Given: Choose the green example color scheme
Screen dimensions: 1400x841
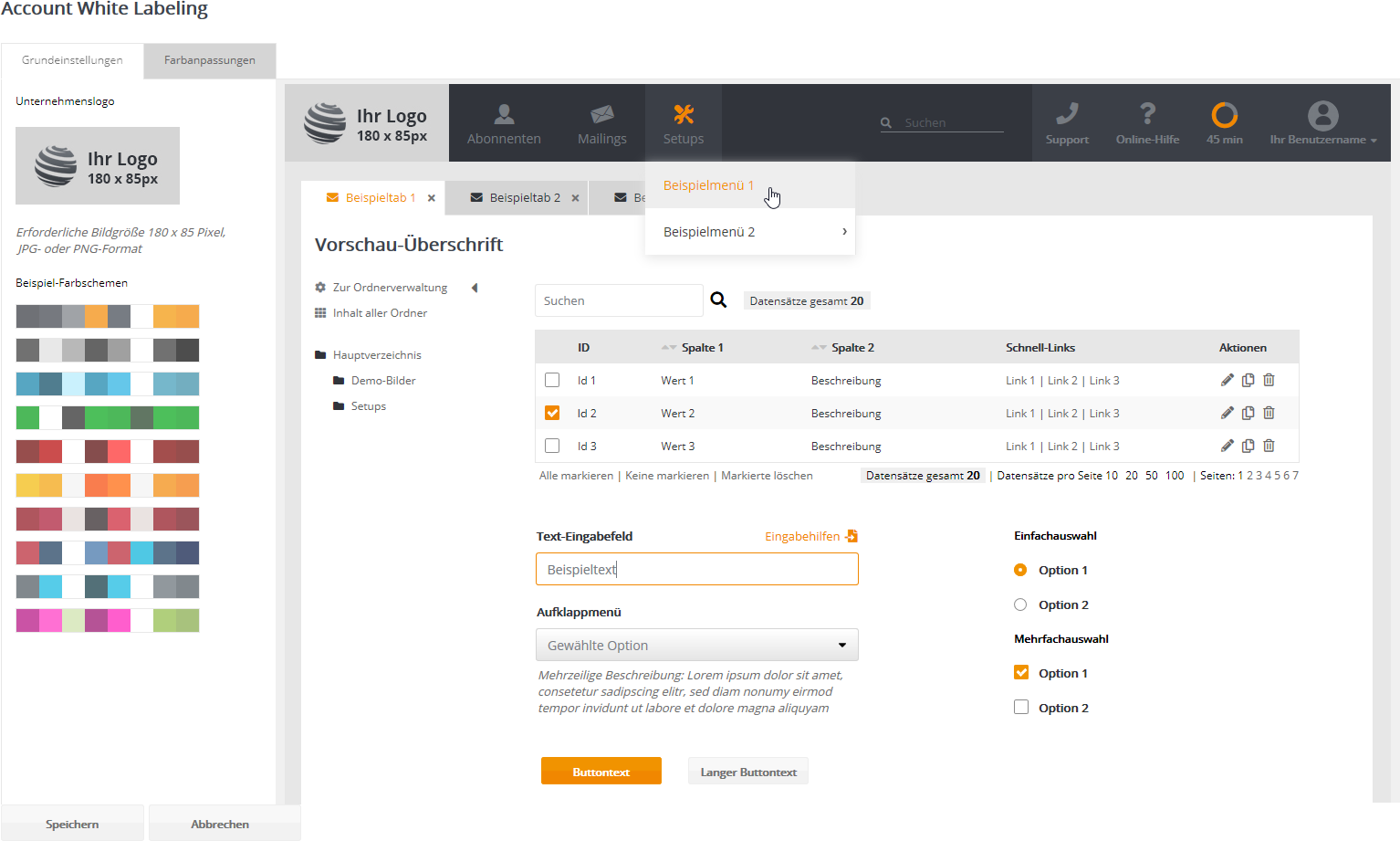Looking at the screenshot, I should pos(108,417).
